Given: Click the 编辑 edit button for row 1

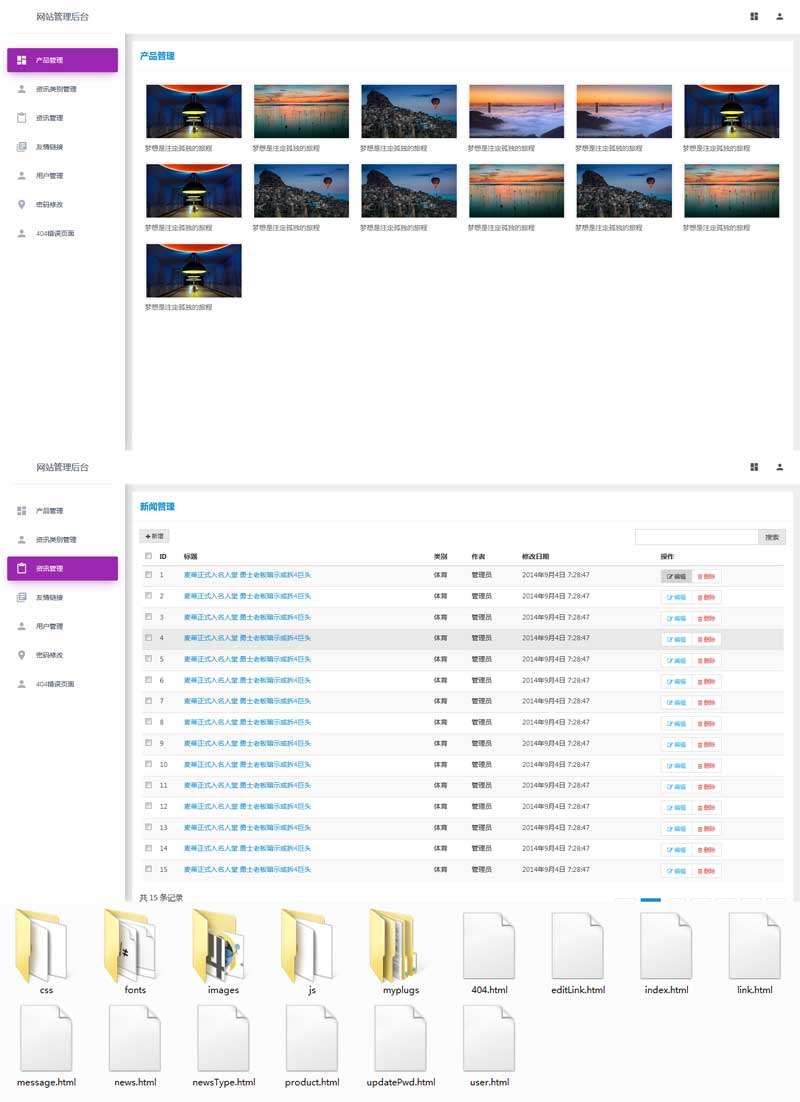Looking at the screenshot, I should [676, 576].
